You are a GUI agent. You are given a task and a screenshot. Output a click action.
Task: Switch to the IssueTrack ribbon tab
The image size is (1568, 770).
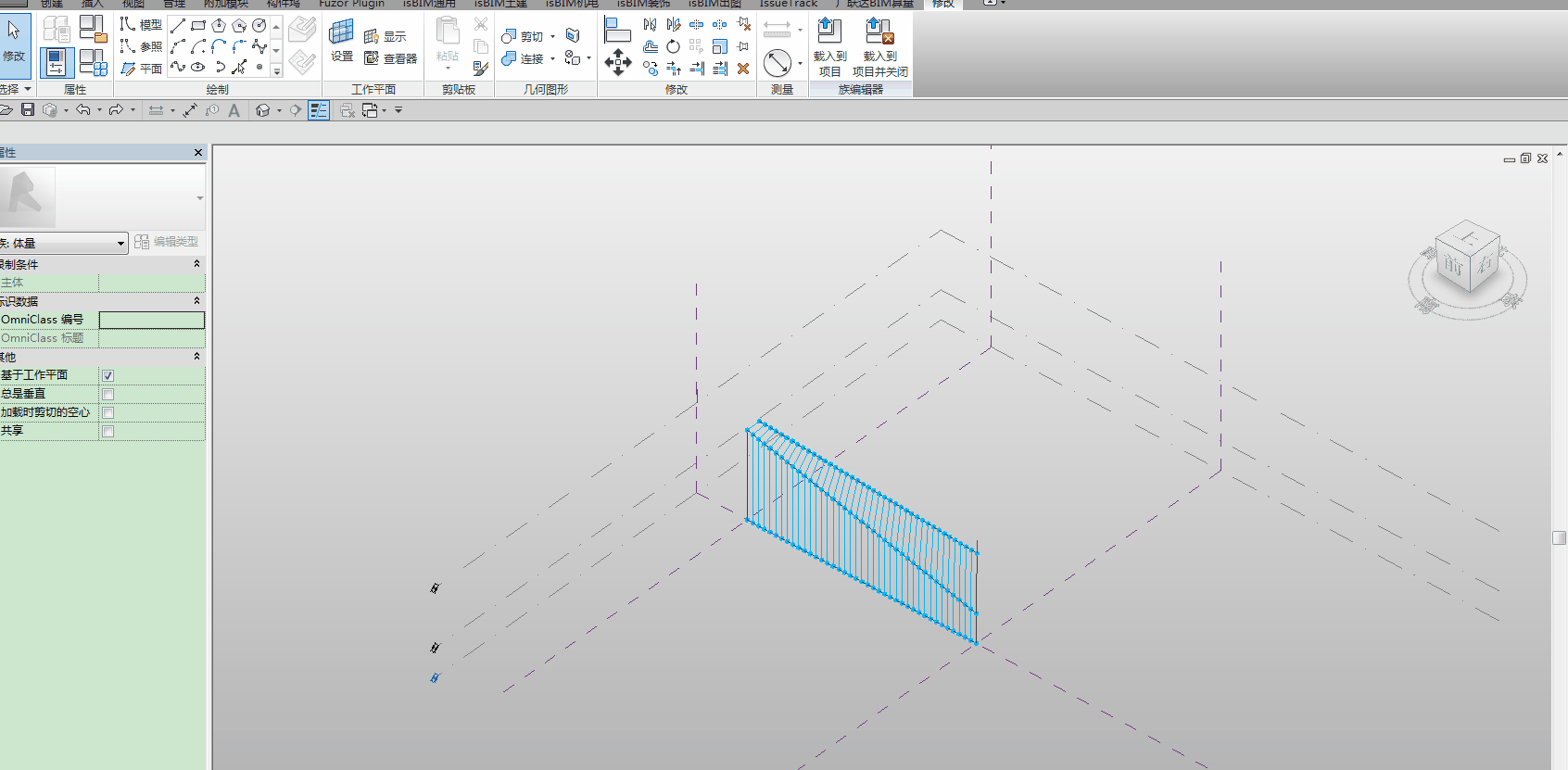click(789, 4)
